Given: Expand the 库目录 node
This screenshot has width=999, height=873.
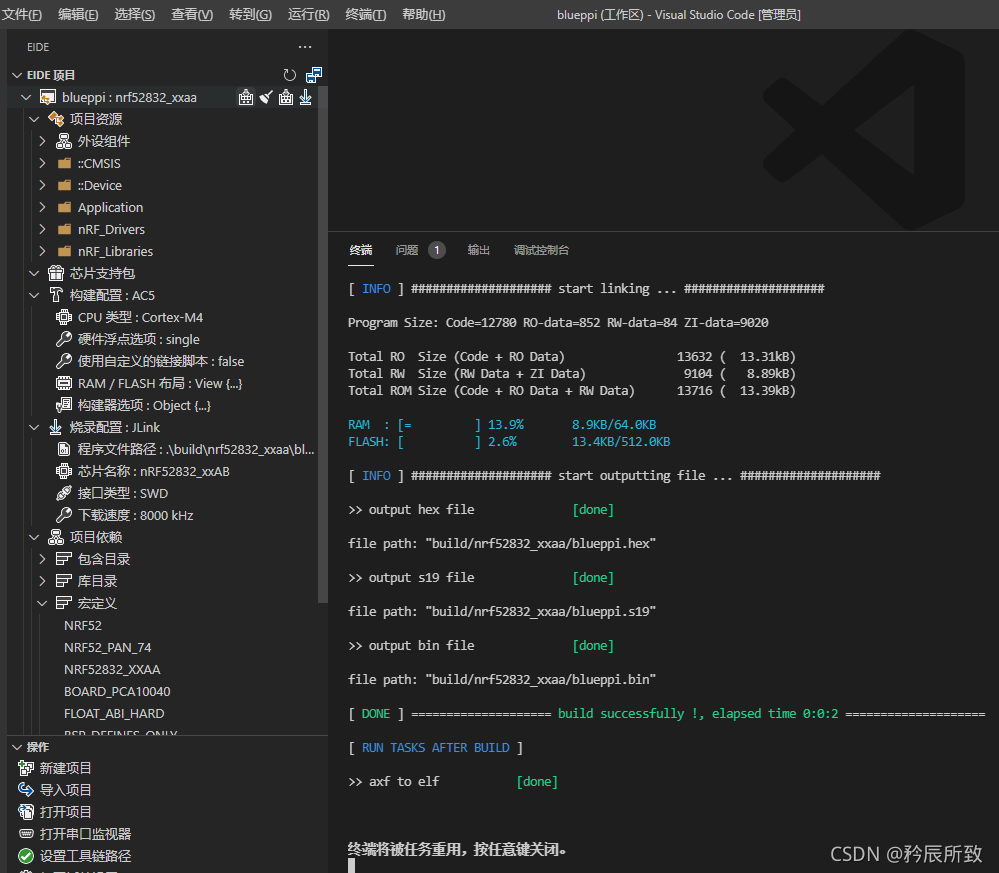Looking at the screenshot, I should tap(43, 581).
